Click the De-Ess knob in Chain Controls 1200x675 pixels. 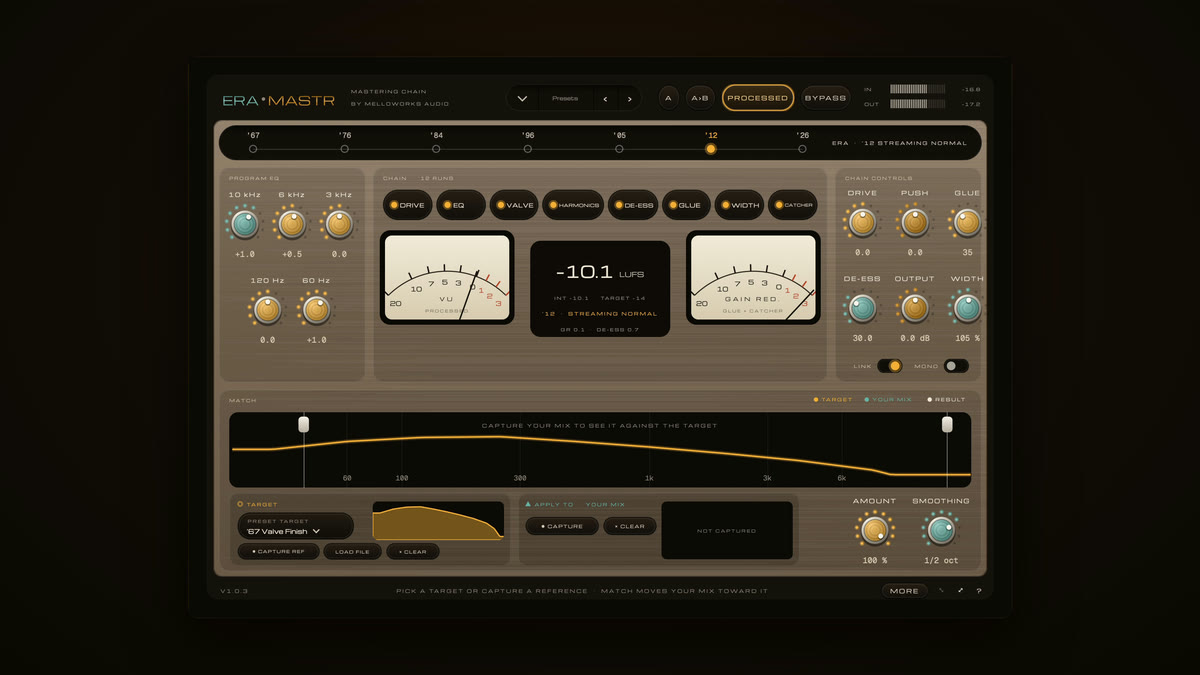[x=862, y=308]
